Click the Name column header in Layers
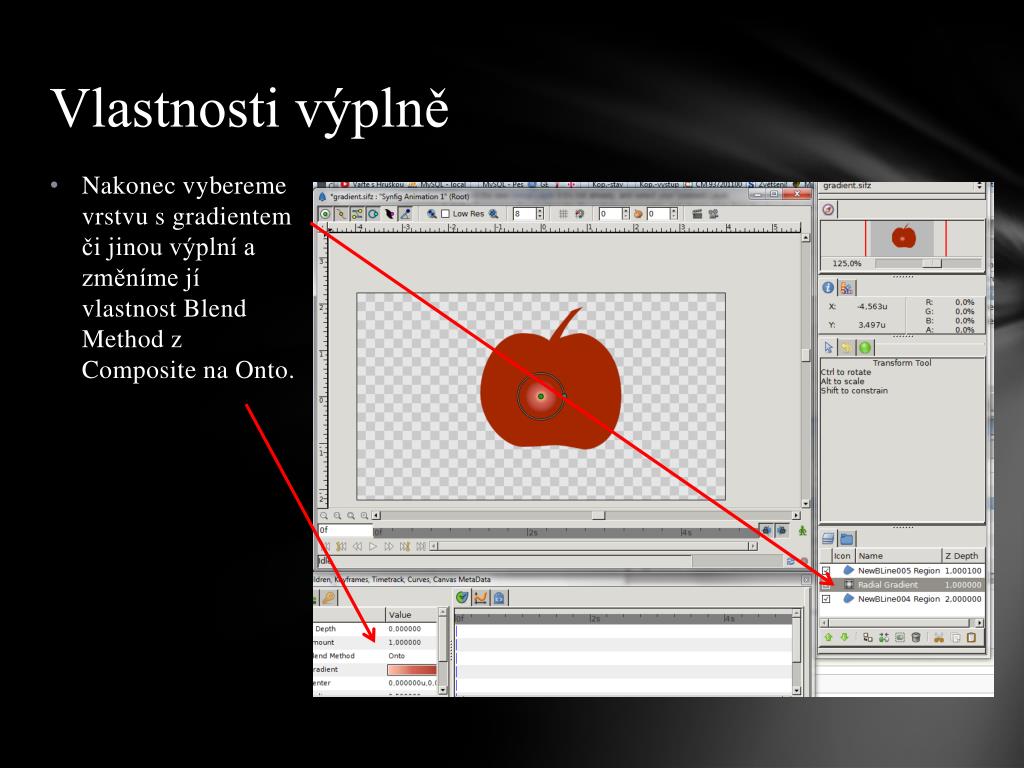Image resolution: width=1024 pixels, height=768 pixels. tap(898, 556)
